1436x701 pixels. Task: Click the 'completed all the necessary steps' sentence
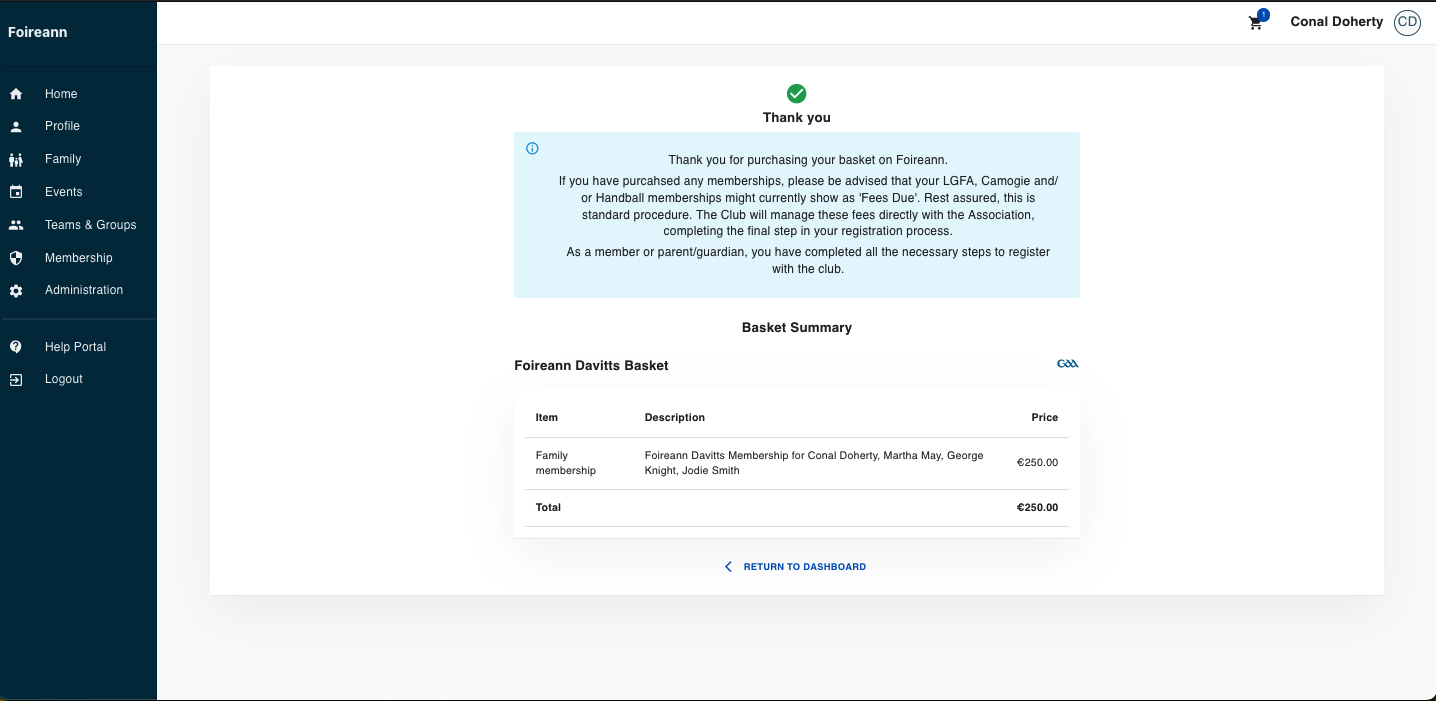[x=808, y=260]
